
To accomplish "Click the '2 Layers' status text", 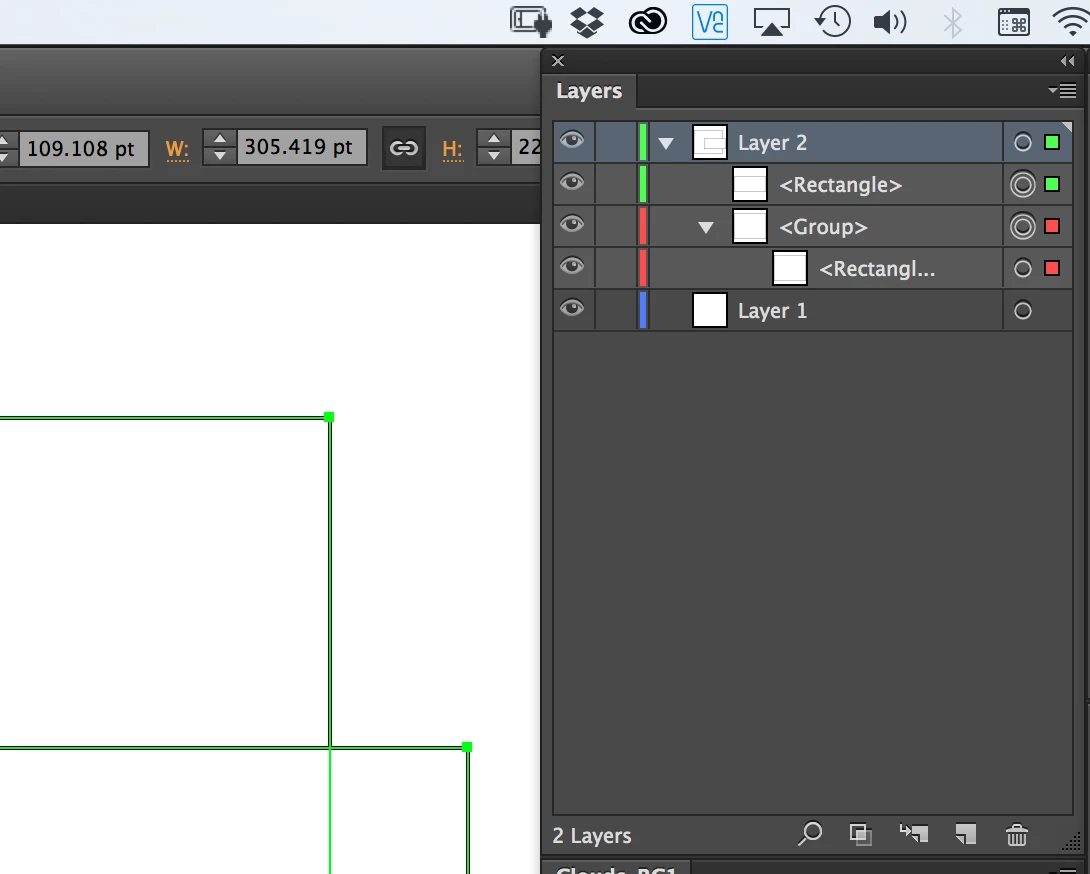I will 592,836.
